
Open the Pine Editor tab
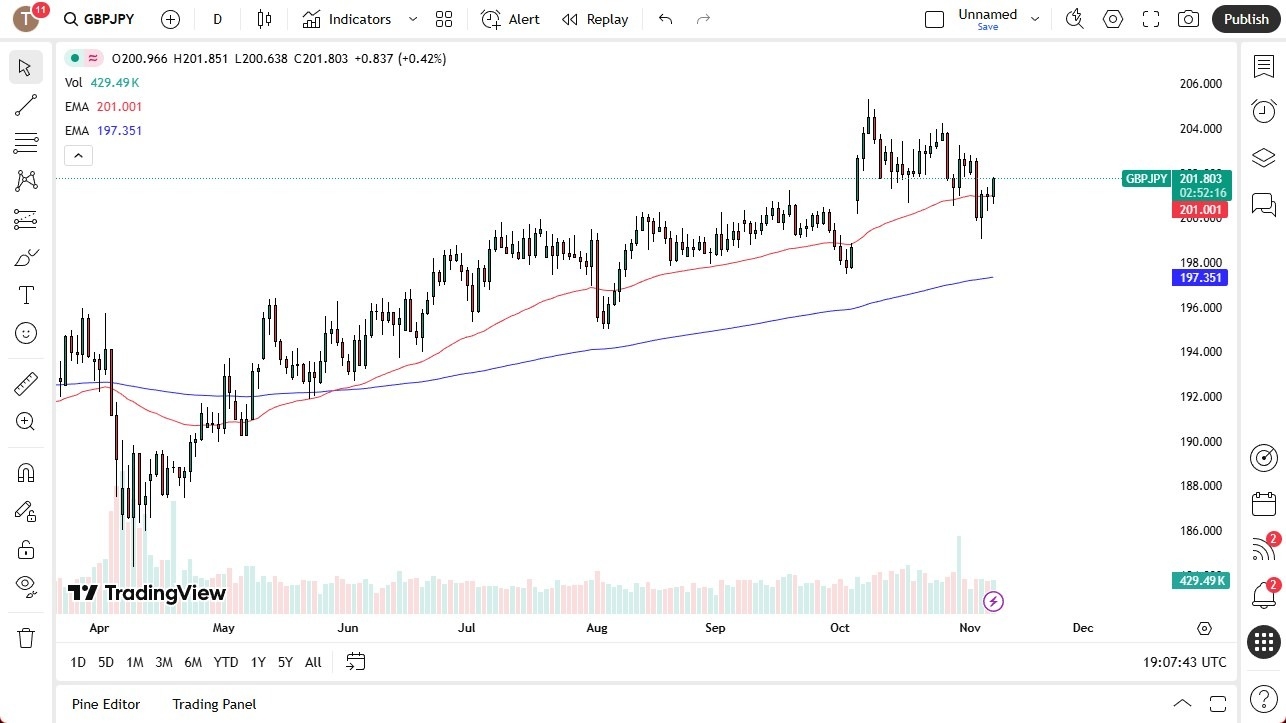[105, 704]
